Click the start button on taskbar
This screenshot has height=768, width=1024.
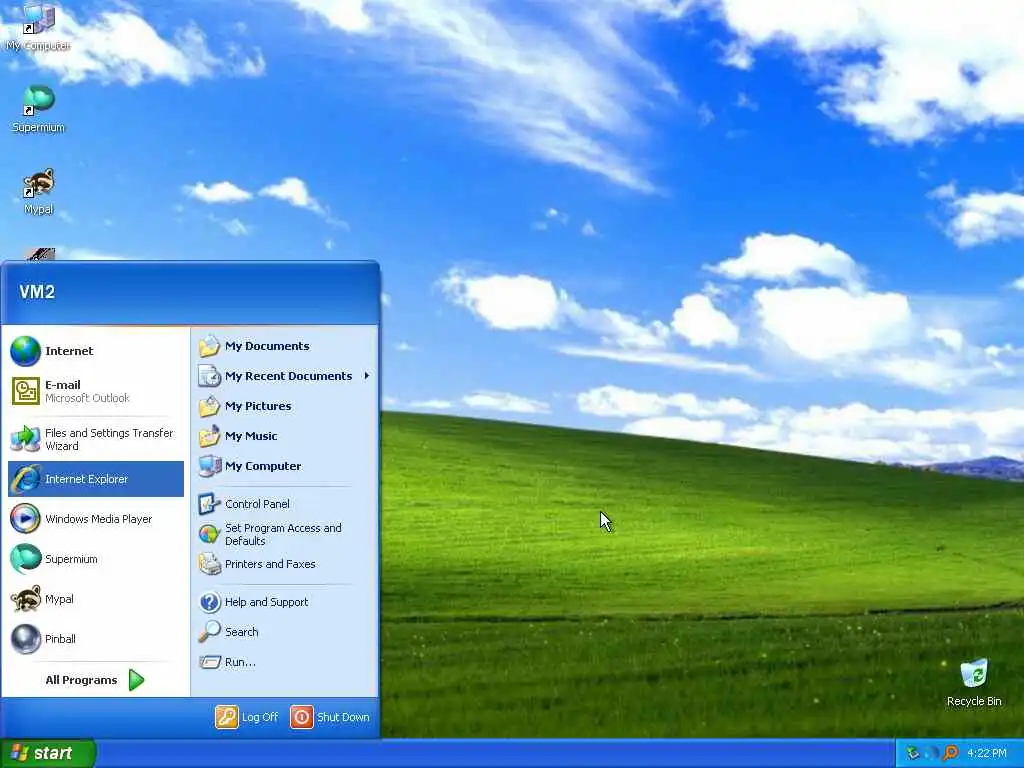click(48, 753)
